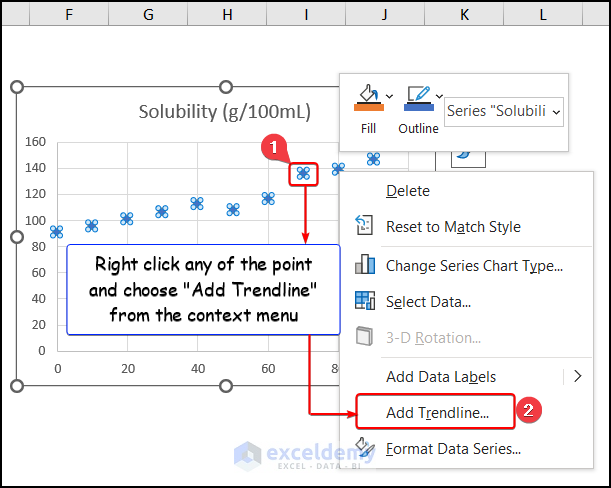611x488 pixels.
Task: Select column G header
Action: [148, 15]
